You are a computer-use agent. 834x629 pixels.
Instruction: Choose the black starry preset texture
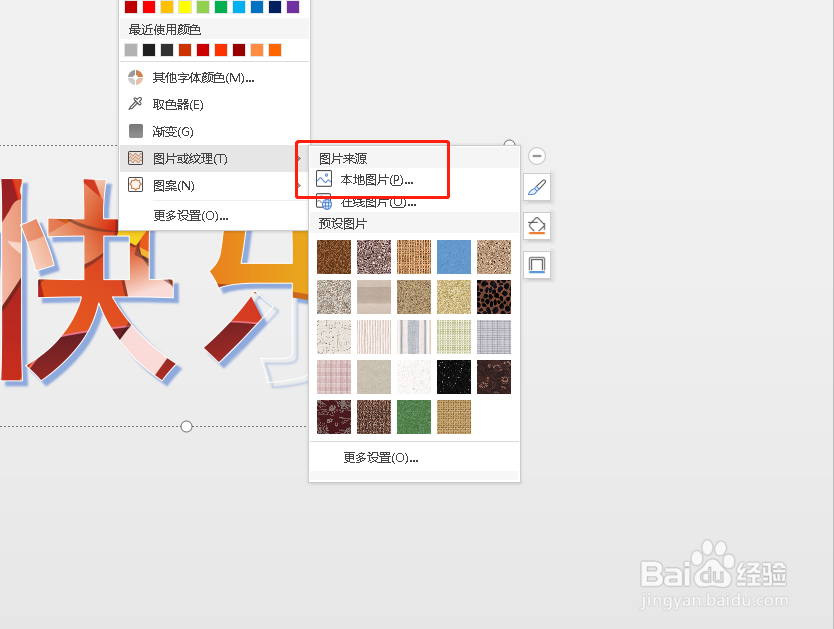[454, 377]
